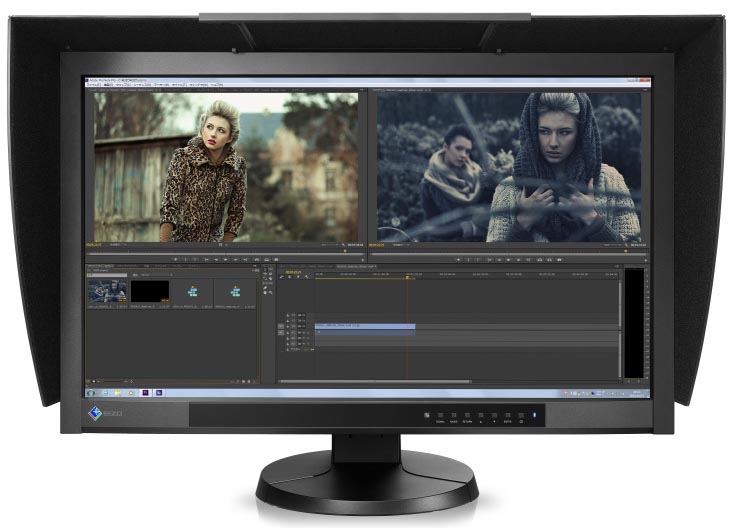The width and height of the screenshot is (732, 528).
Task: Click the timeline horizontal scrollbar
Action: coord(376,381)
